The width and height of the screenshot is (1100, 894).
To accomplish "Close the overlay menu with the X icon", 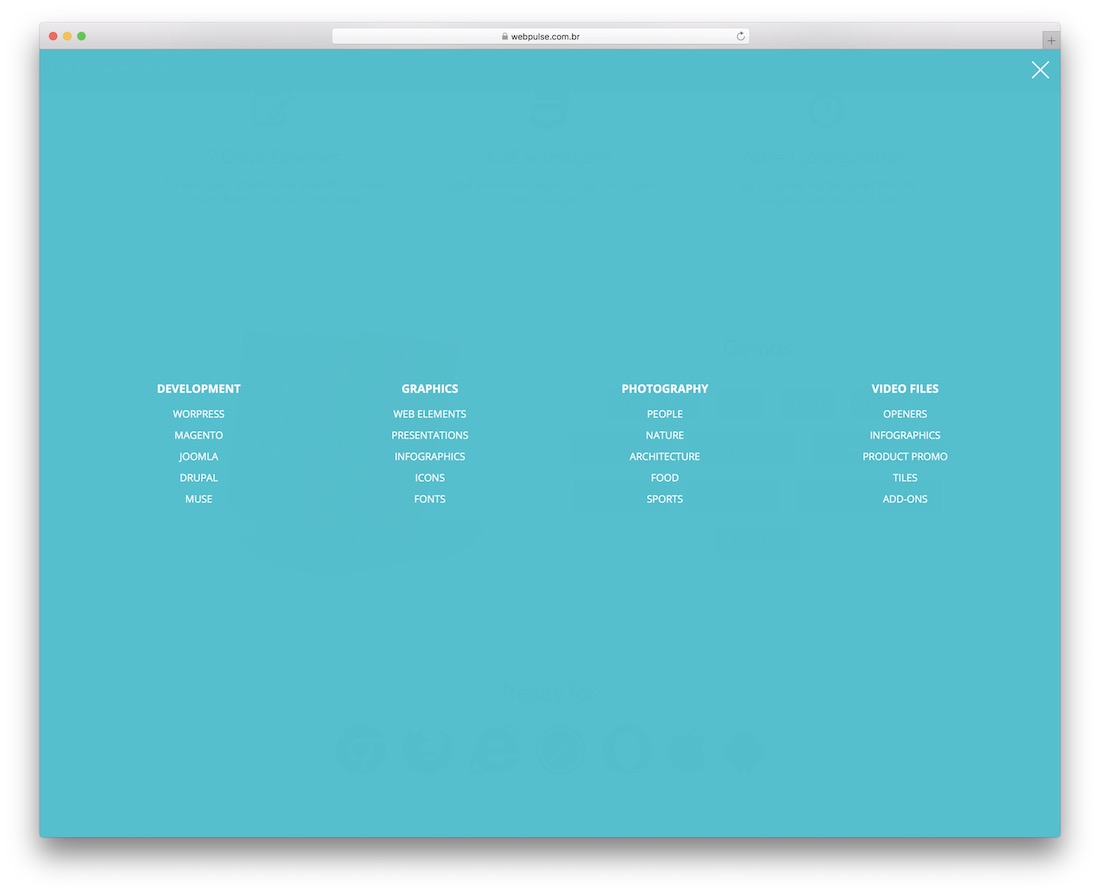I will [1040, 69].
